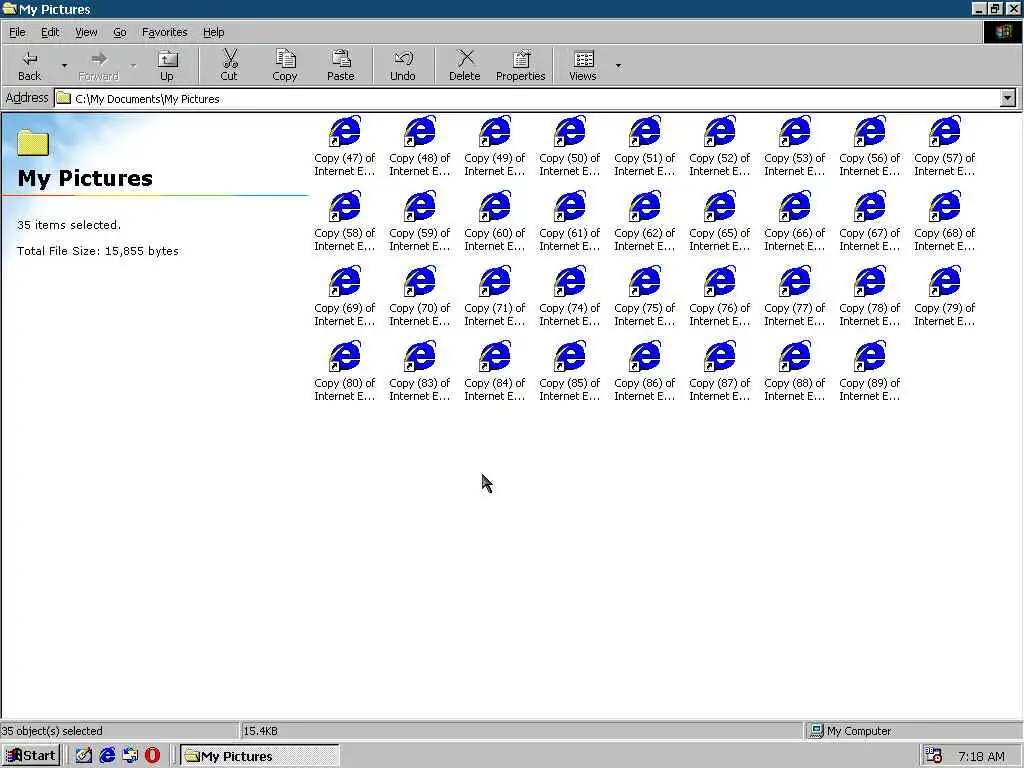This screenshot has height=768, width=1024.
Task: Open Properties for selected items
Action: [520, 65]
